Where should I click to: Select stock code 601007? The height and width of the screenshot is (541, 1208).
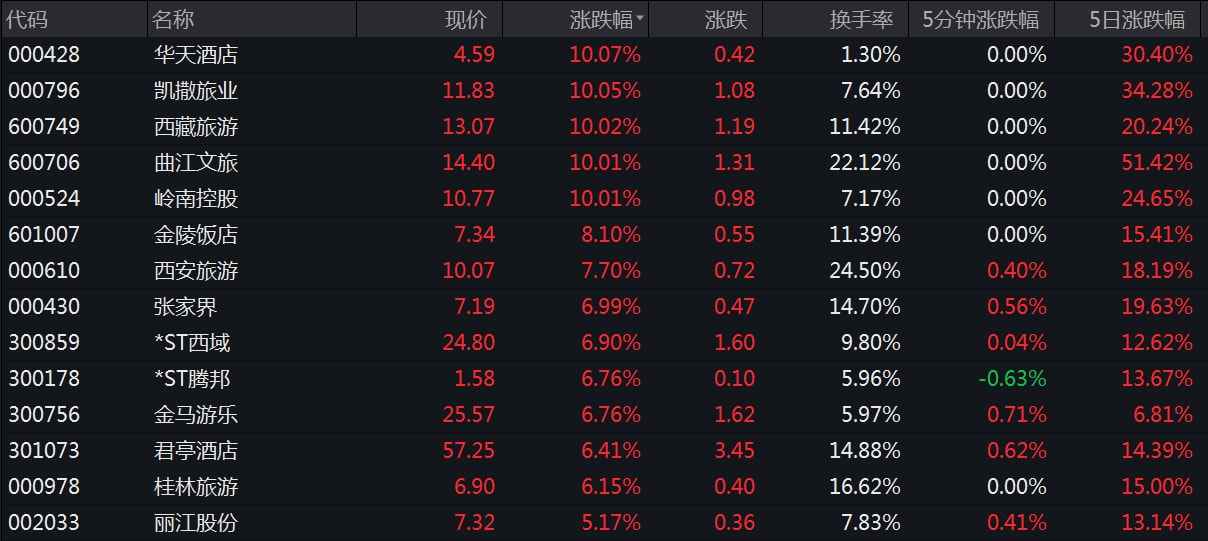44,235
